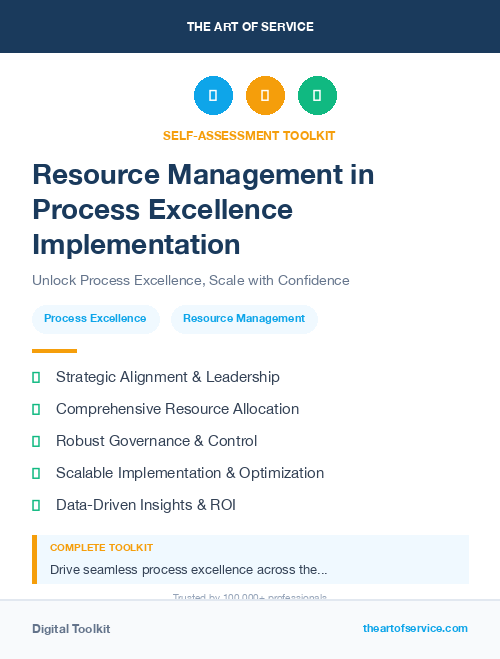Click the bullet icon beside Strategic Alignment & Leadership

(x=36, y=377)
